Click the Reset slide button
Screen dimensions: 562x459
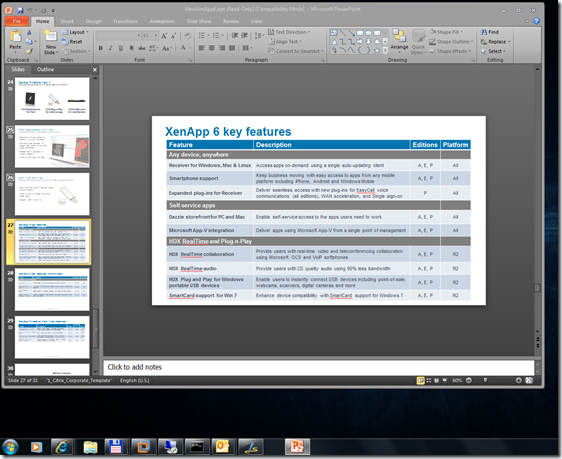[x=72, y=42]
